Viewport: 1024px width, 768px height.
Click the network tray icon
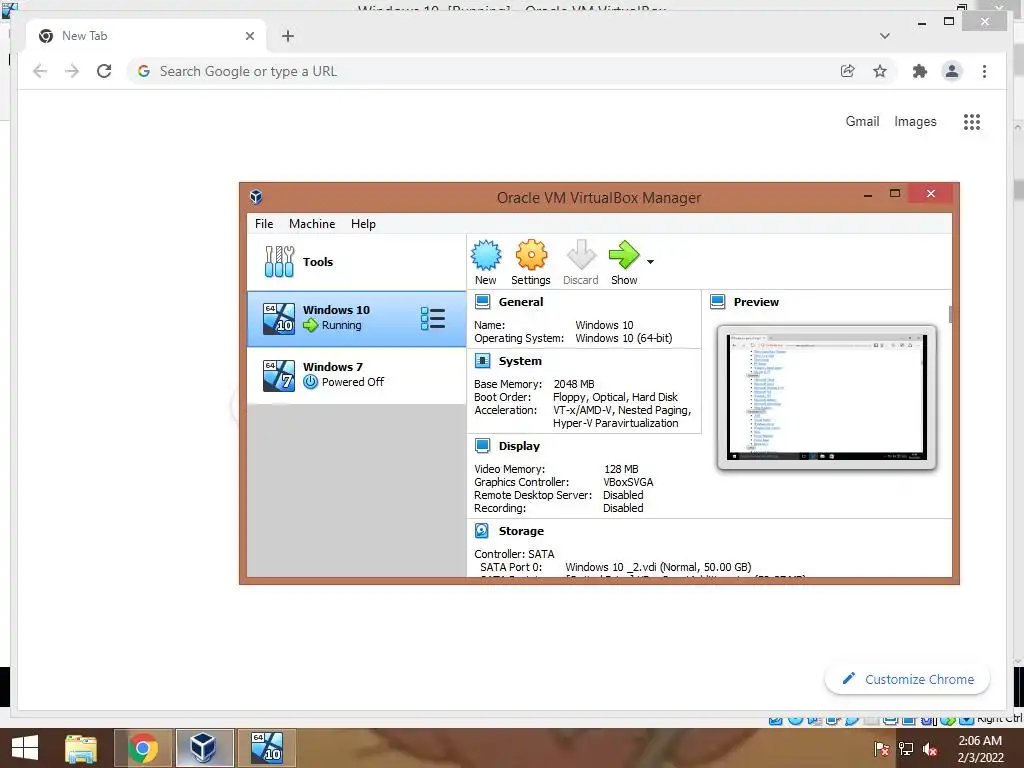[x=906, y=749]
